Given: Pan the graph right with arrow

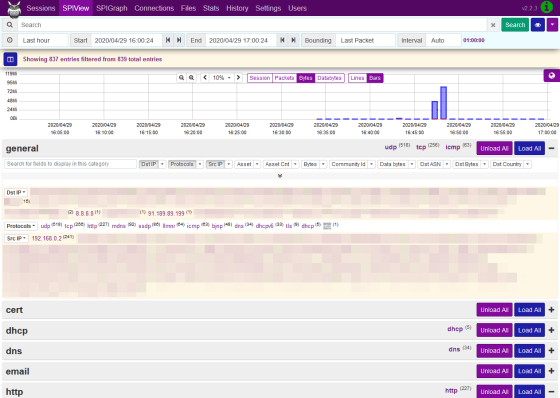Looking at the screenshot, I should click(238, 78).
